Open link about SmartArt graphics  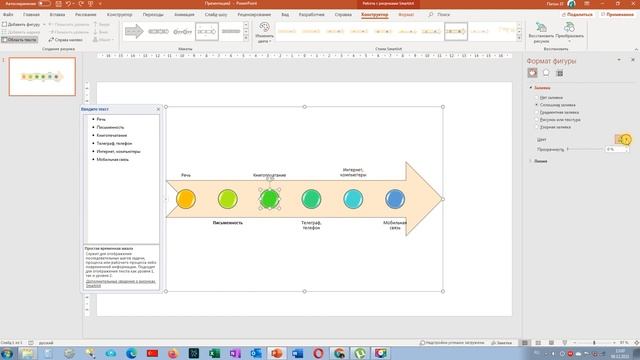click(x=120, y=283)
